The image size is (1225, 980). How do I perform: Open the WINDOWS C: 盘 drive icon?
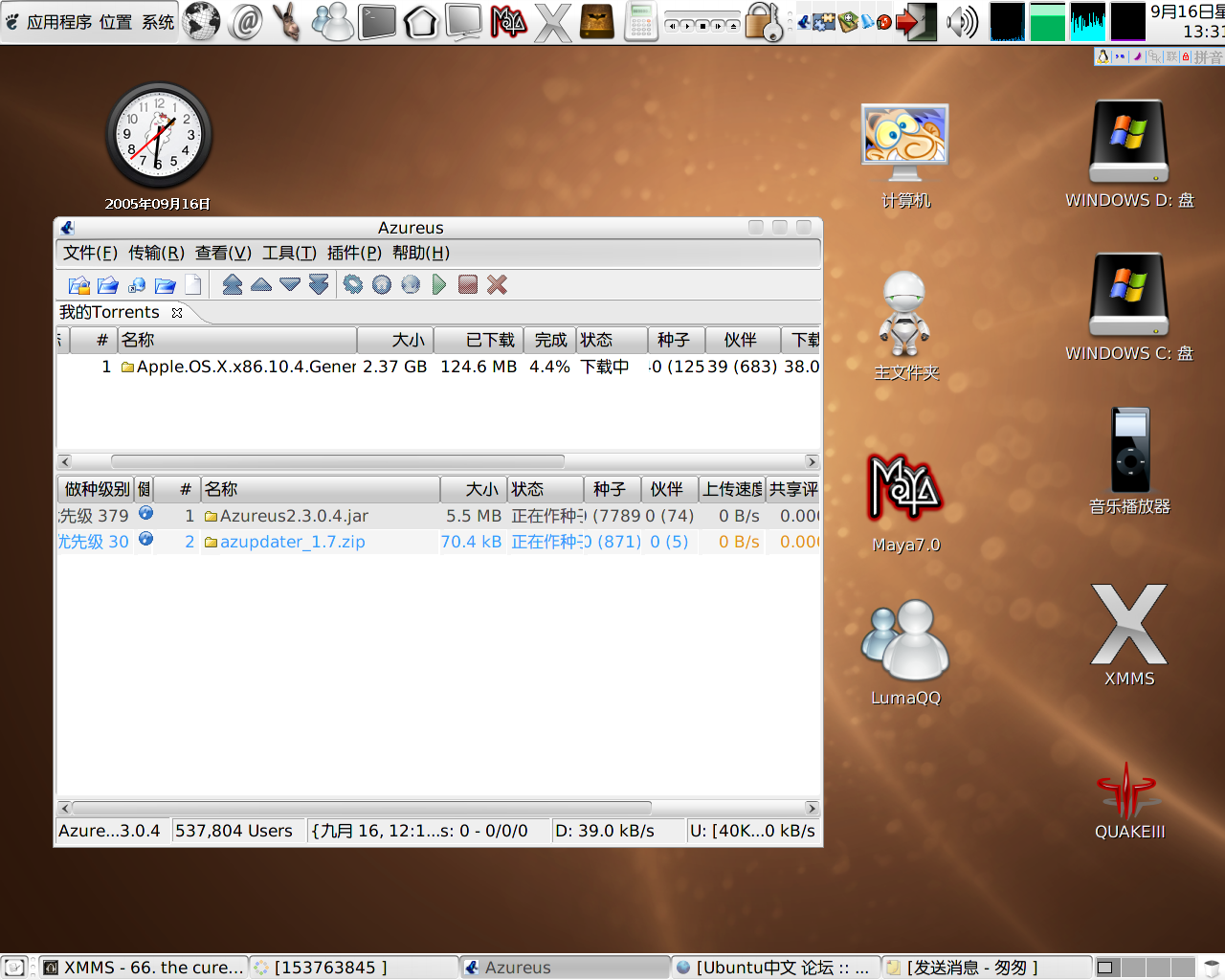pyautogui.click(x=1129, y=308)
